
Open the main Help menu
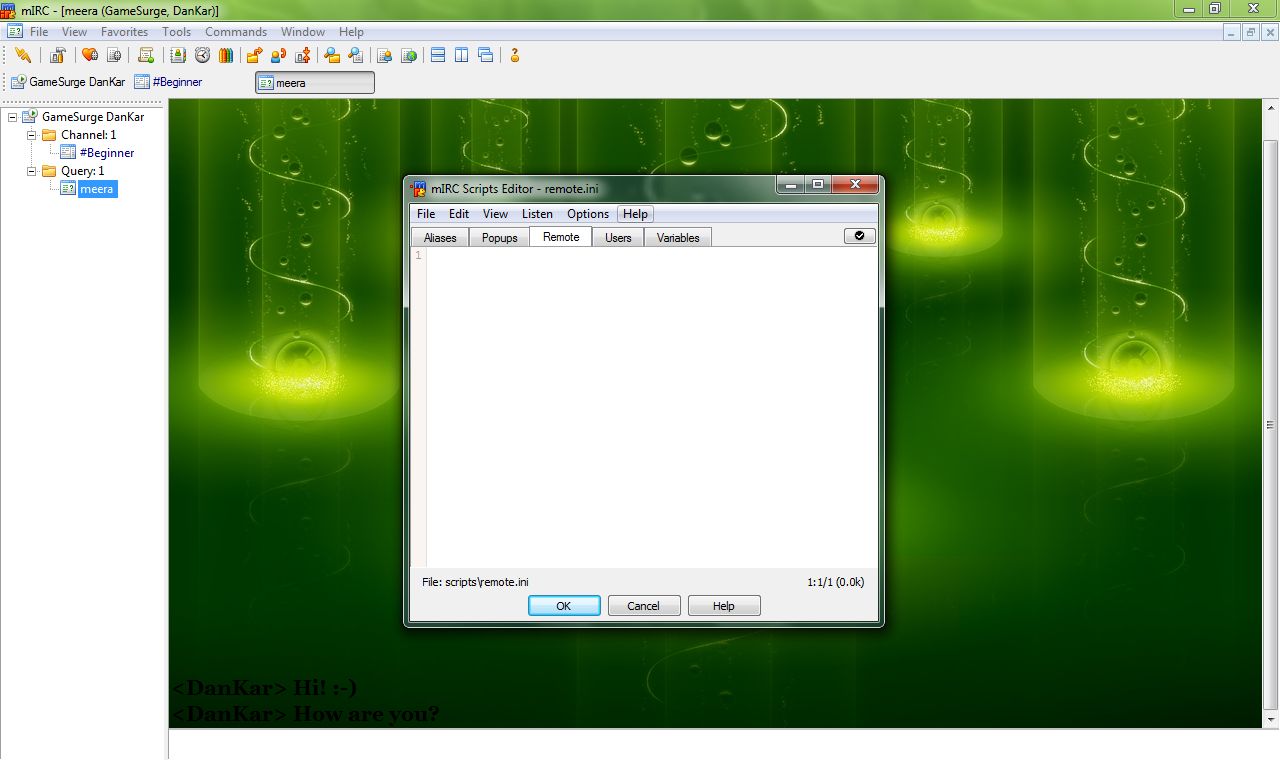pyautogui.click(x=351, y=32)
